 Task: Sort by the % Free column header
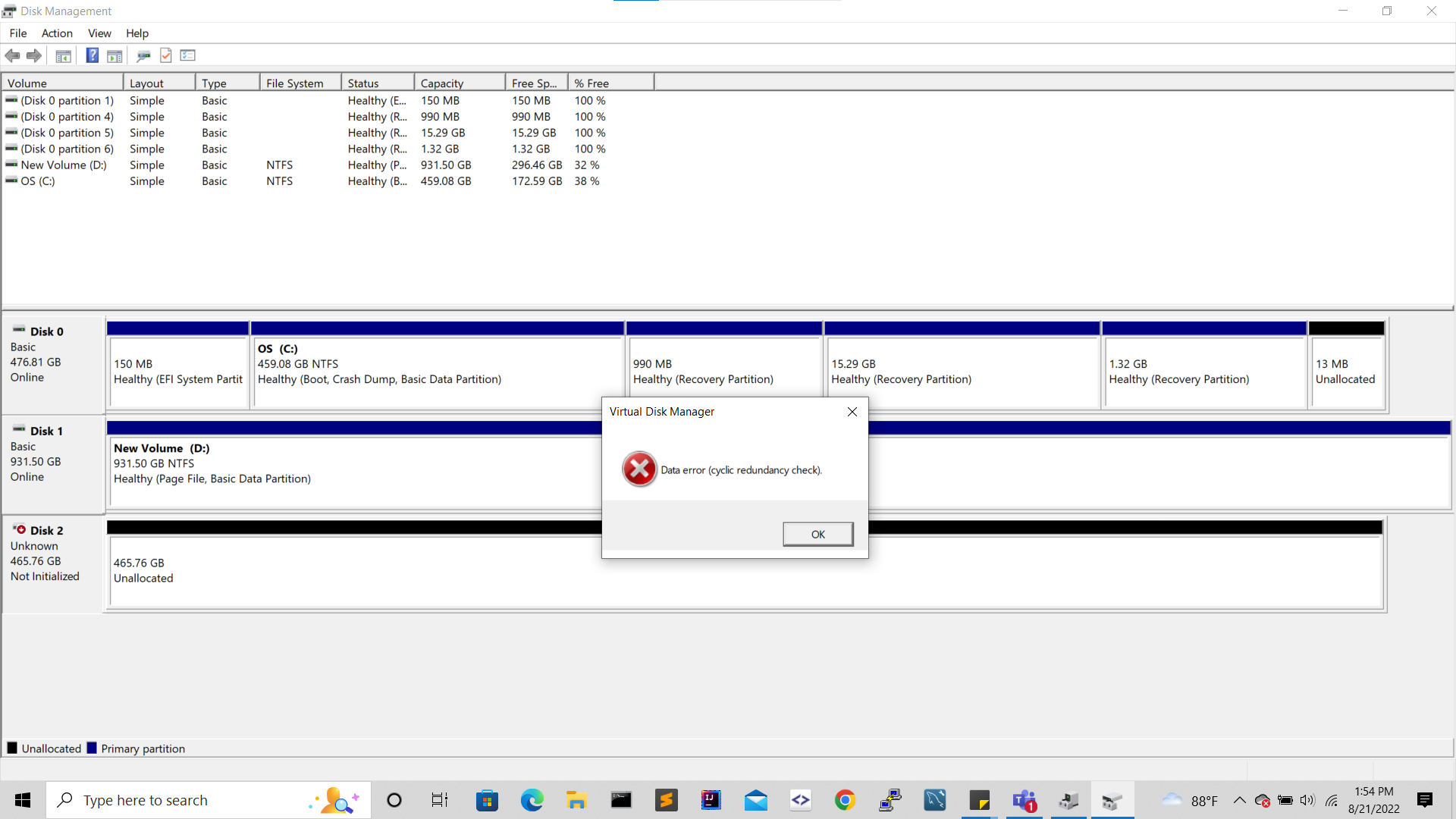tap(611, 83)
